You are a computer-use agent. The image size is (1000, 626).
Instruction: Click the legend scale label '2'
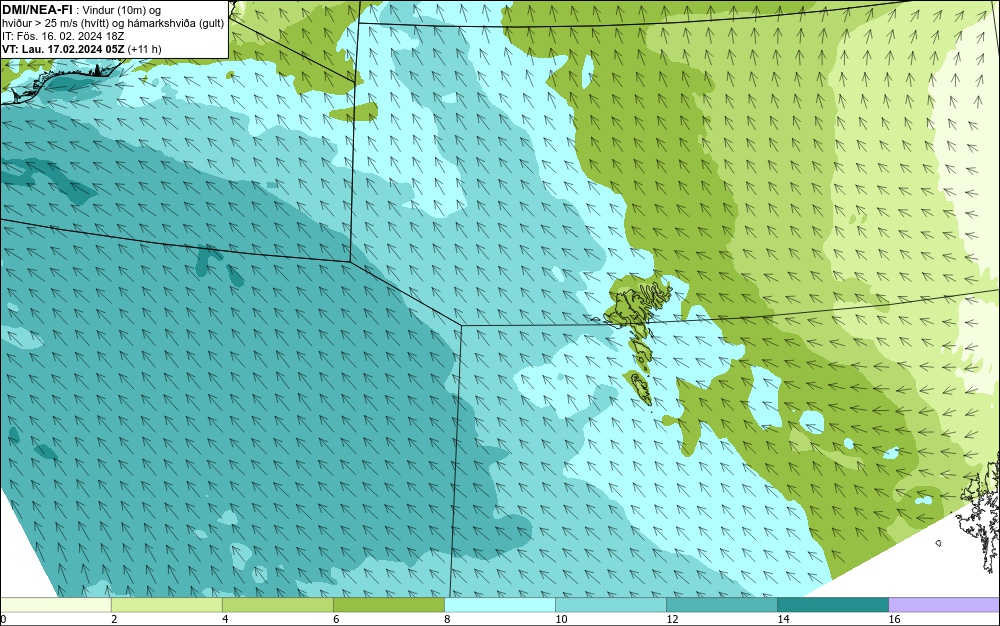pos(114,619)
